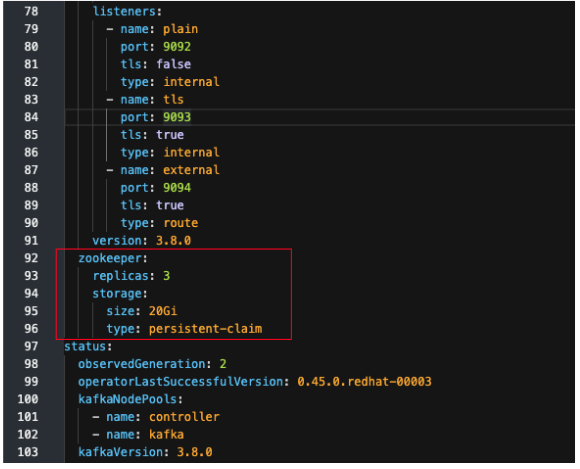This screenshot has height=469, width=580.
Task: Click the 'operatorLastSuccessfulVersion' key
Action: click(180, 382)
